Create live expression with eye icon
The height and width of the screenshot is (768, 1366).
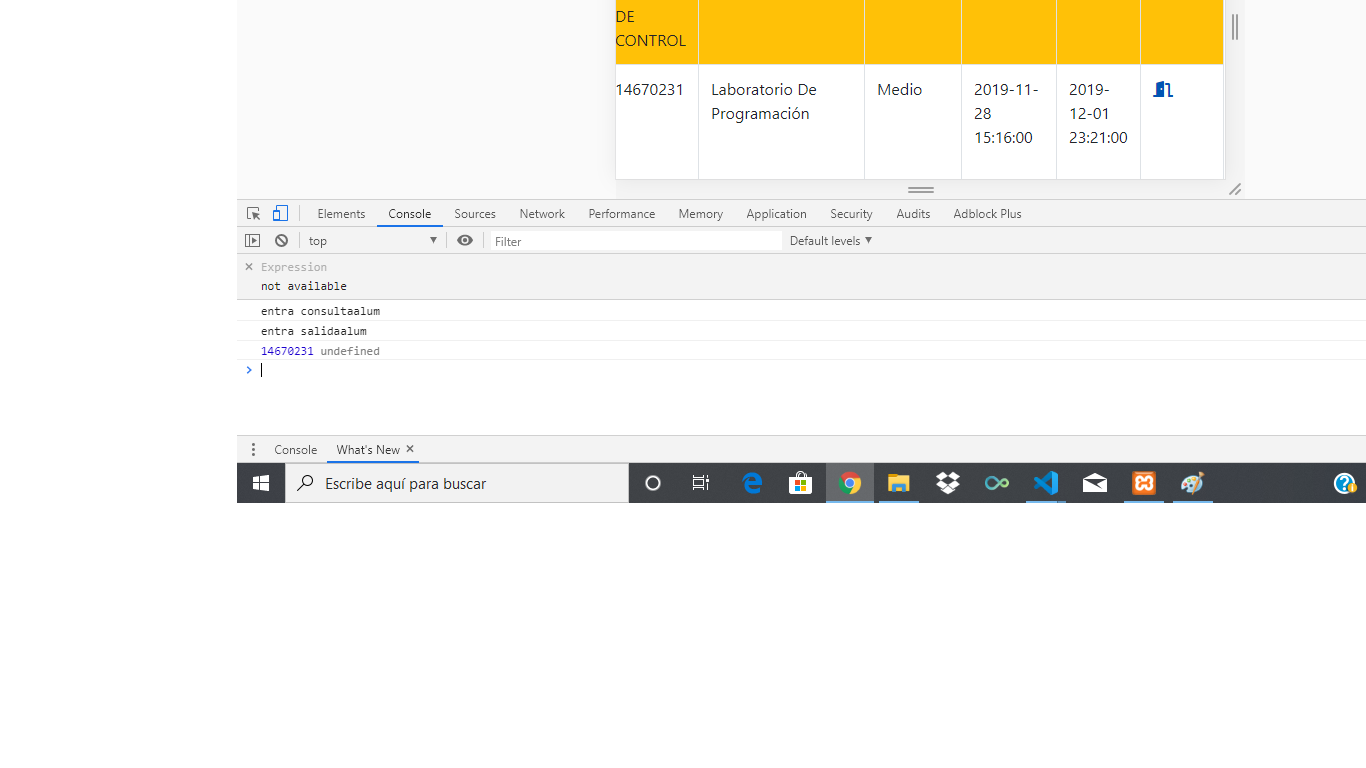tap(465, 241)
